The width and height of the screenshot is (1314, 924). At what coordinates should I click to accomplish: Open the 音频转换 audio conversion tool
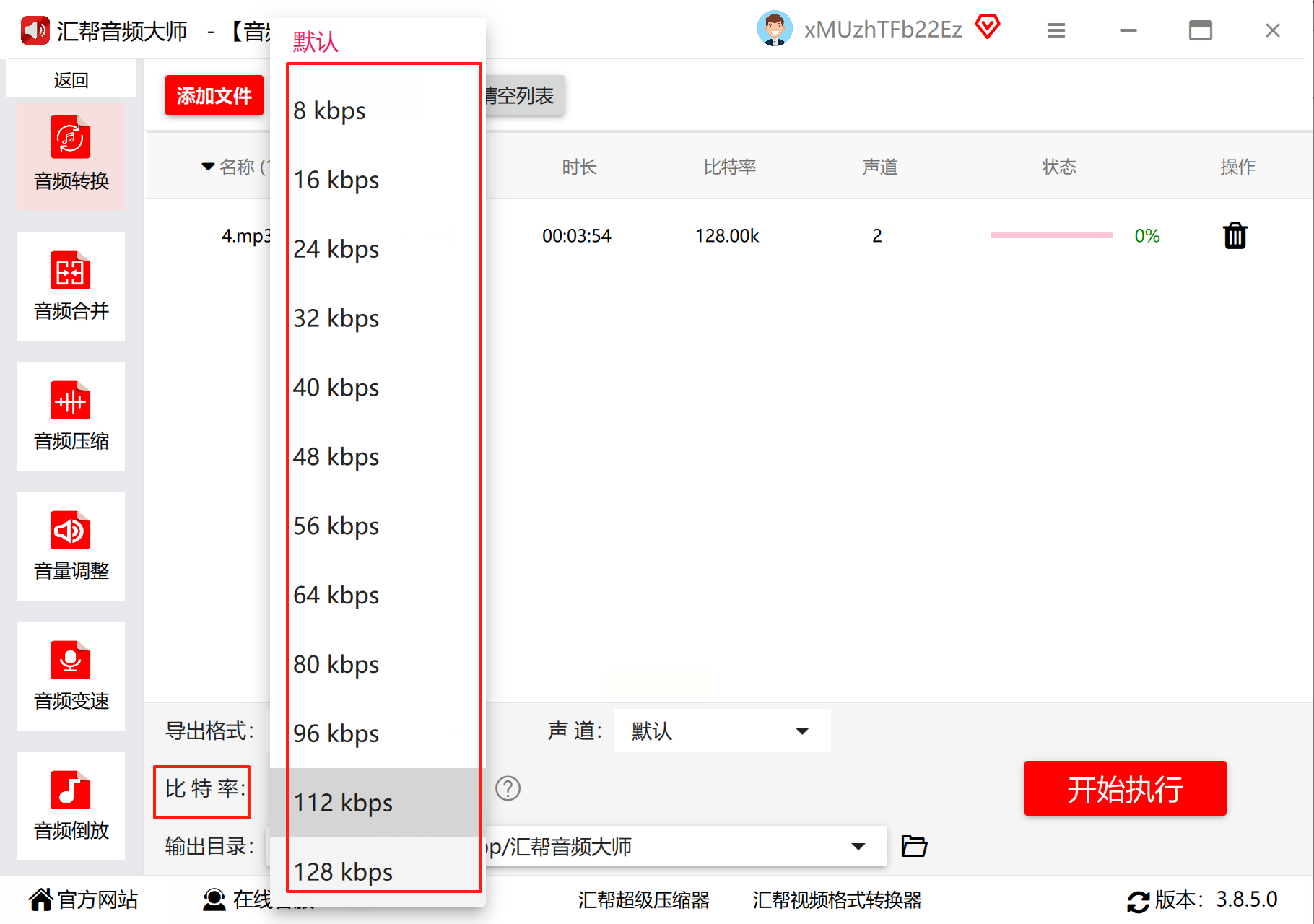tap(71, 156)
